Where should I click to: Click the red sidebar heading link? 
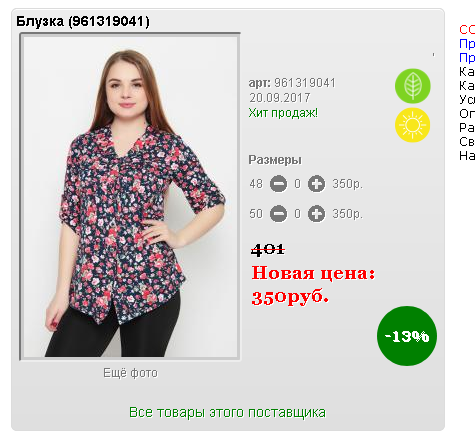(467, 30)
